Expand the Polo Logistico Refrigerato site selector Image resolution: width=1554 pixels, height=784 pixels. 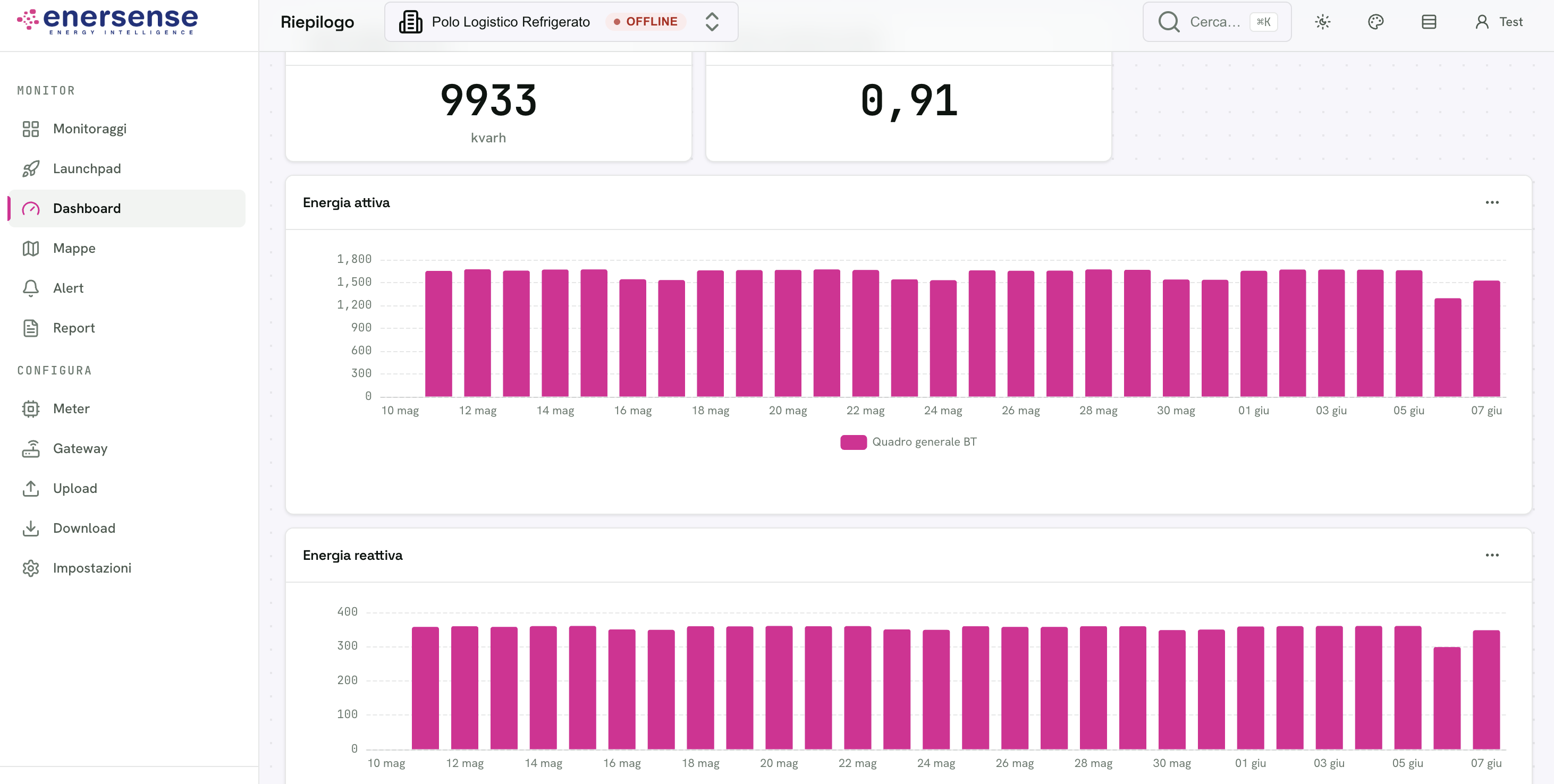[x=561, y=22]
